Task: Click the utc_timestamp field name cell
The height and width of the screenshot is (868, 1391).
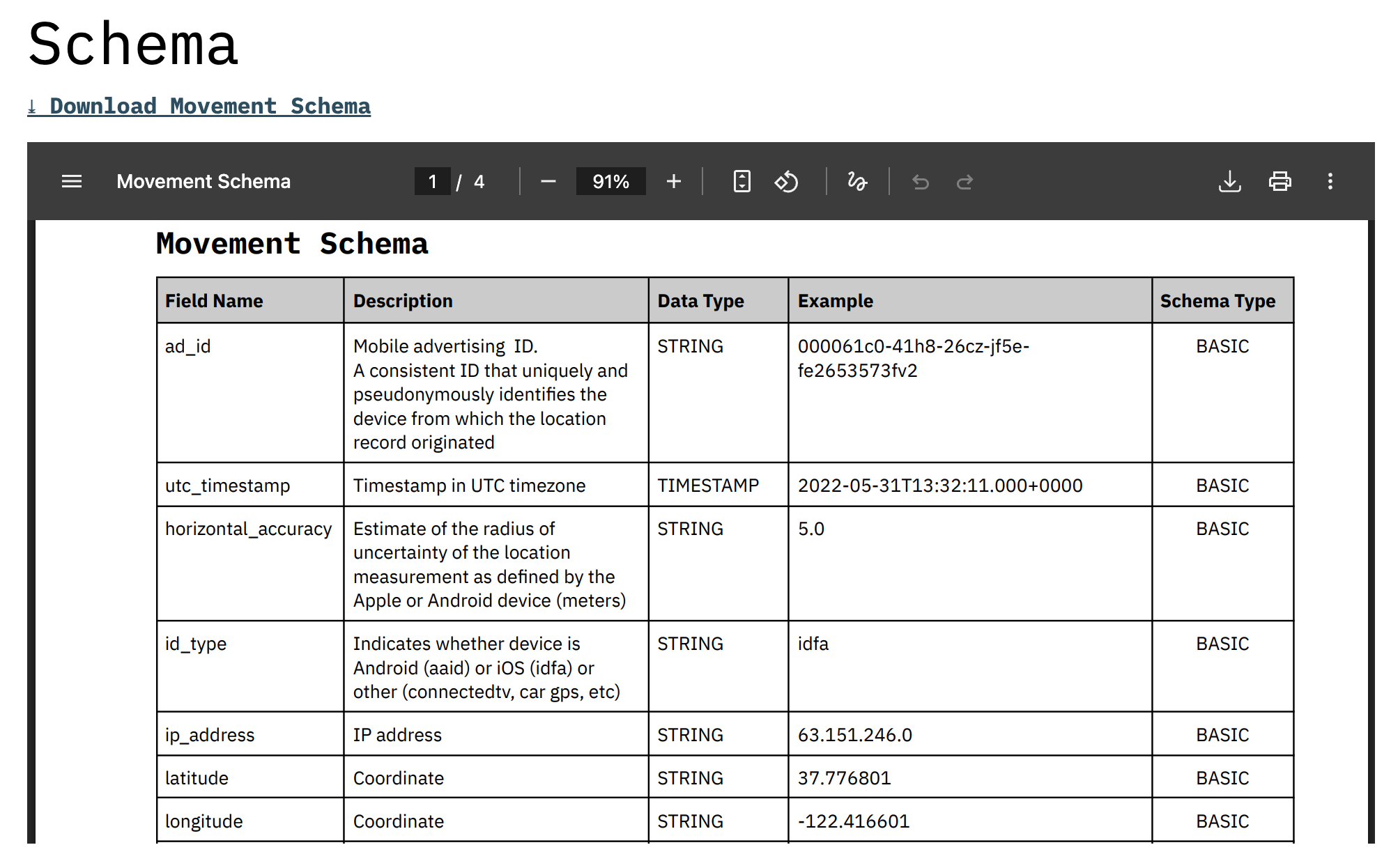Action: pyautogui.click(x=227, y=486)
